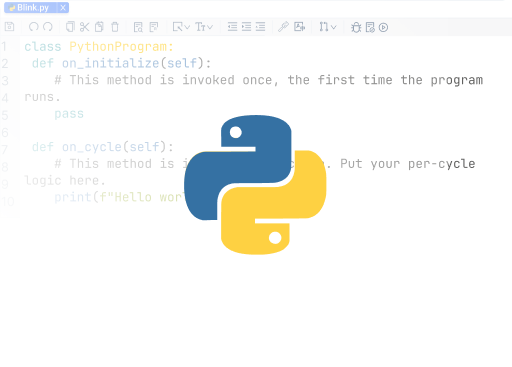The width and height of the screenshot is (512, 367).
Task: Increase indentation of the code
Action: pyautogui.click(x=246, y=27)
